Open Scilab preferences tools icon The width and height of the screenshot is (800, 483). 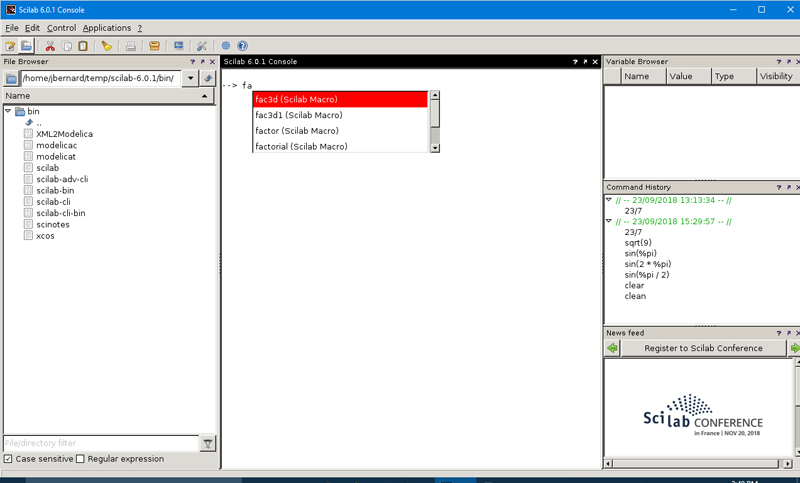(x=202, y=46)
